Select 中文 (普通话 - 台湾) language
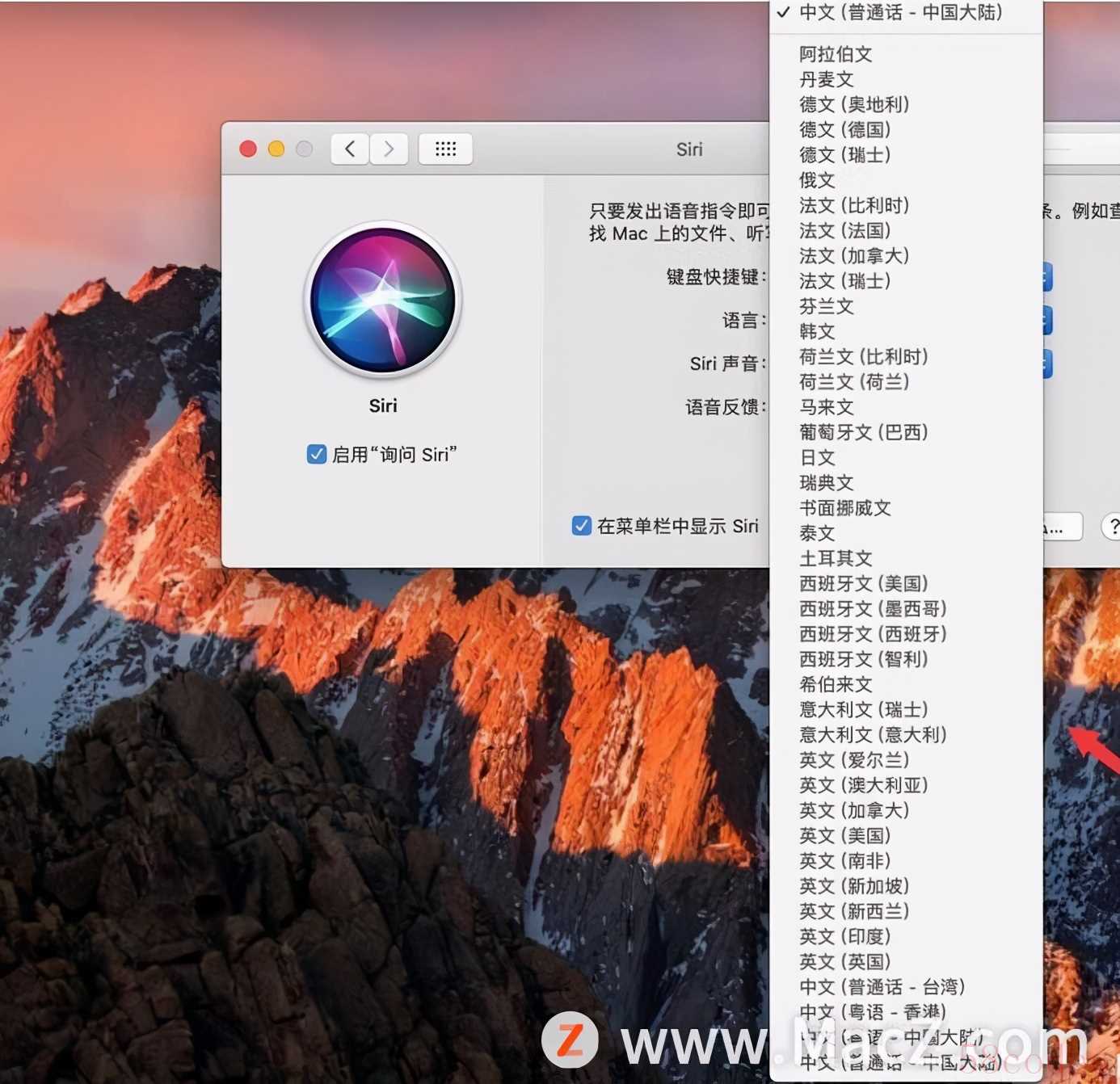 pos(907,987)
